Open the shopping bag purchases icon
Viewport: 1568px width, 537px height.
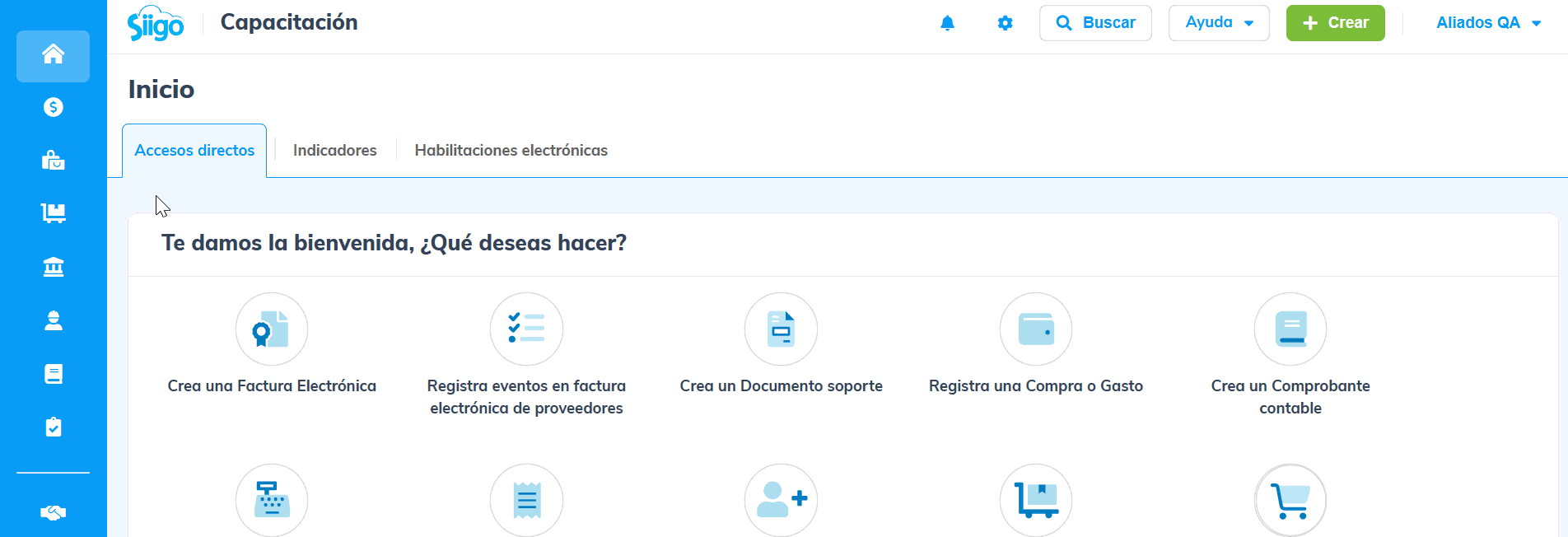click(x=54, y=161)
